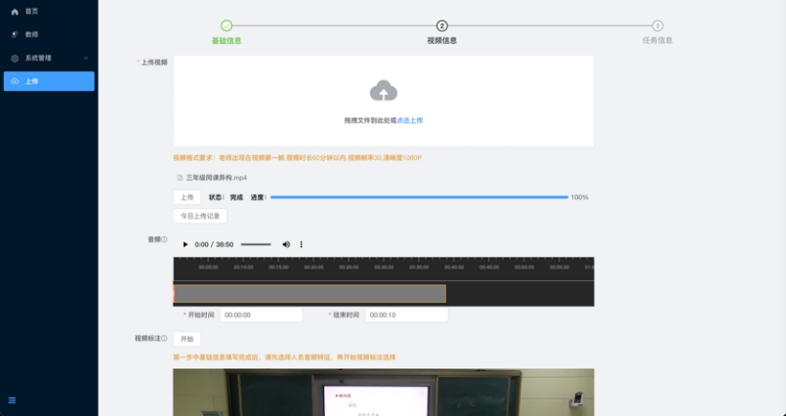Image resolution: width=786 pixels, height=416 pixels.
Task: Click the 上传 upload button
Action: pyautogui.click(x=186, y=197)
